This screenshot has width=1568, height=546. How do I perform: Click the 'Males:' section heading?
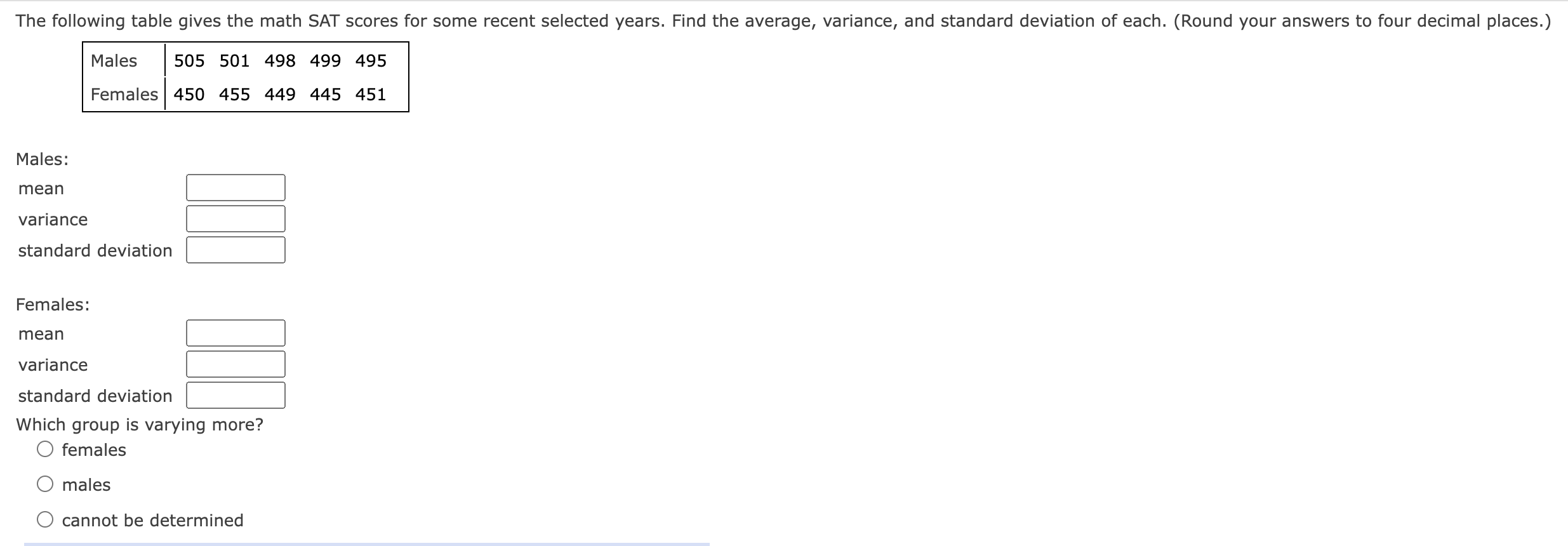41,159
